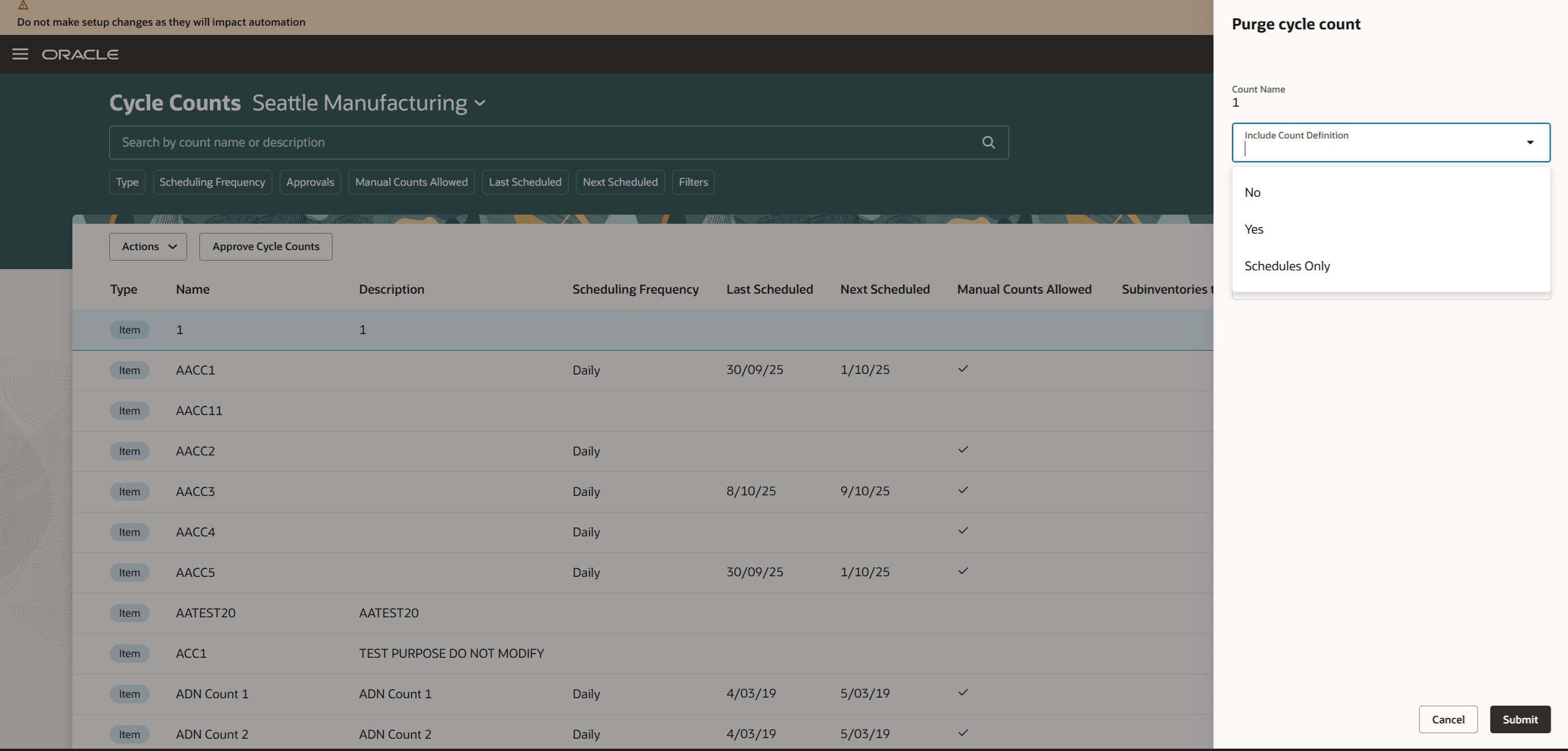Viewport: 1568px width, 751px height.
Task: Select "Schedules Only" from the definition list
Action: click(1287, 266)
